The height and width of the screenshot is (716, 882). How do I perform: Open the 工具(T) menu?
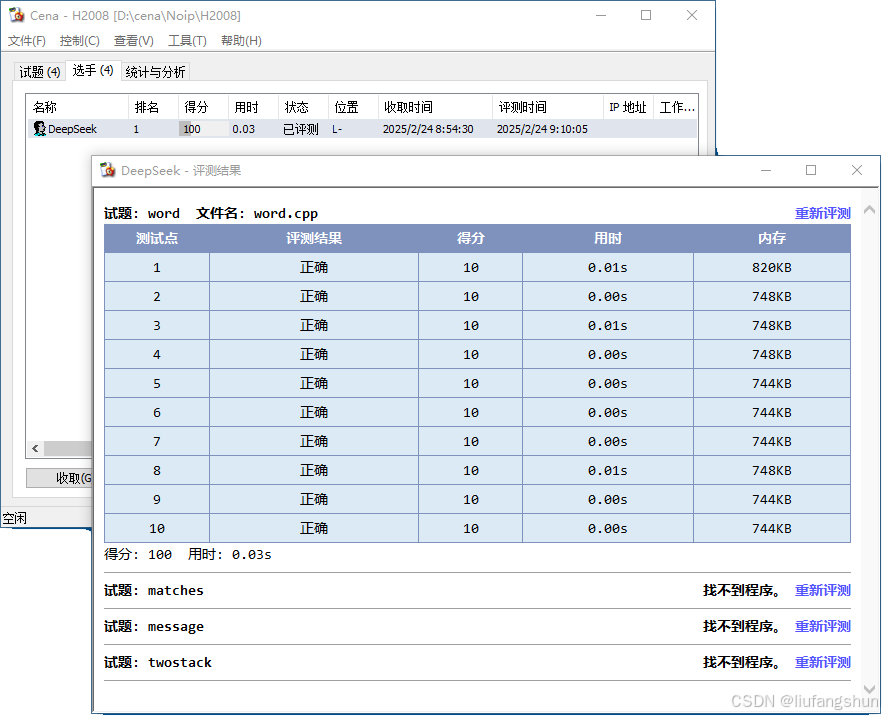(x=187, y=40)
